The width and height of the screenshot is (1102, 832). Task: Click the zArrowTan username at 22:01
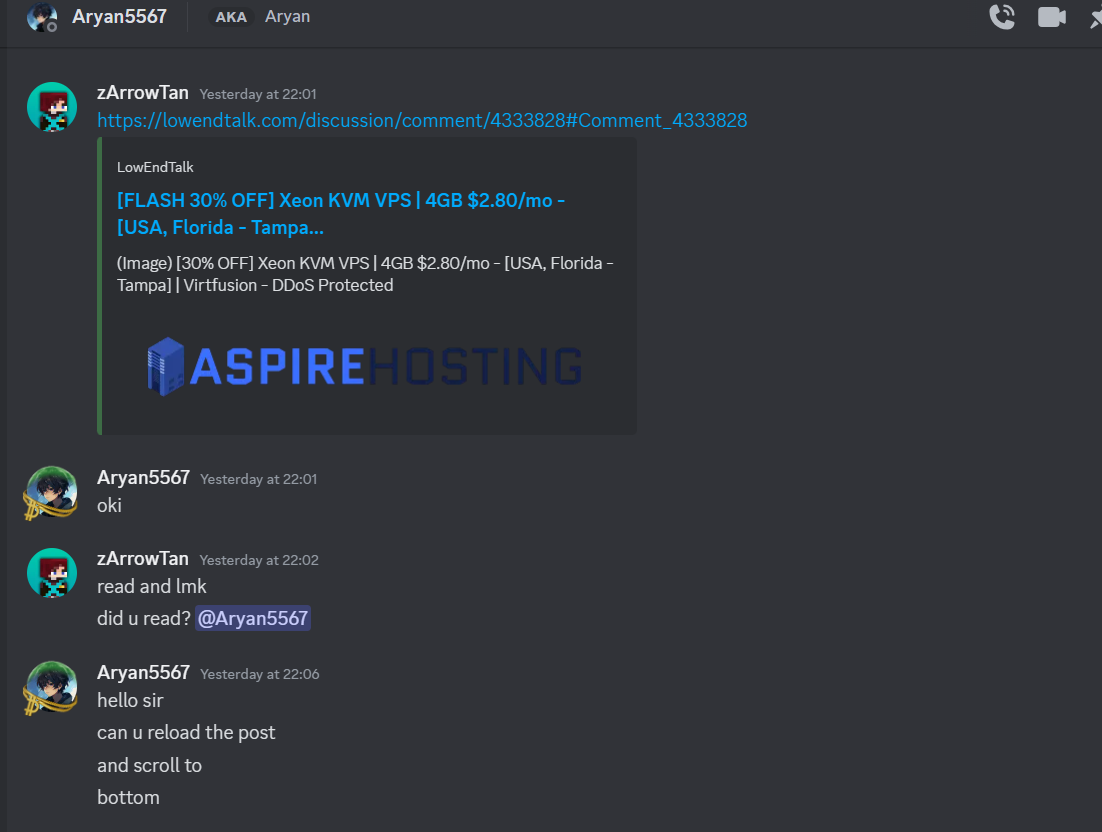pos(143,93)
